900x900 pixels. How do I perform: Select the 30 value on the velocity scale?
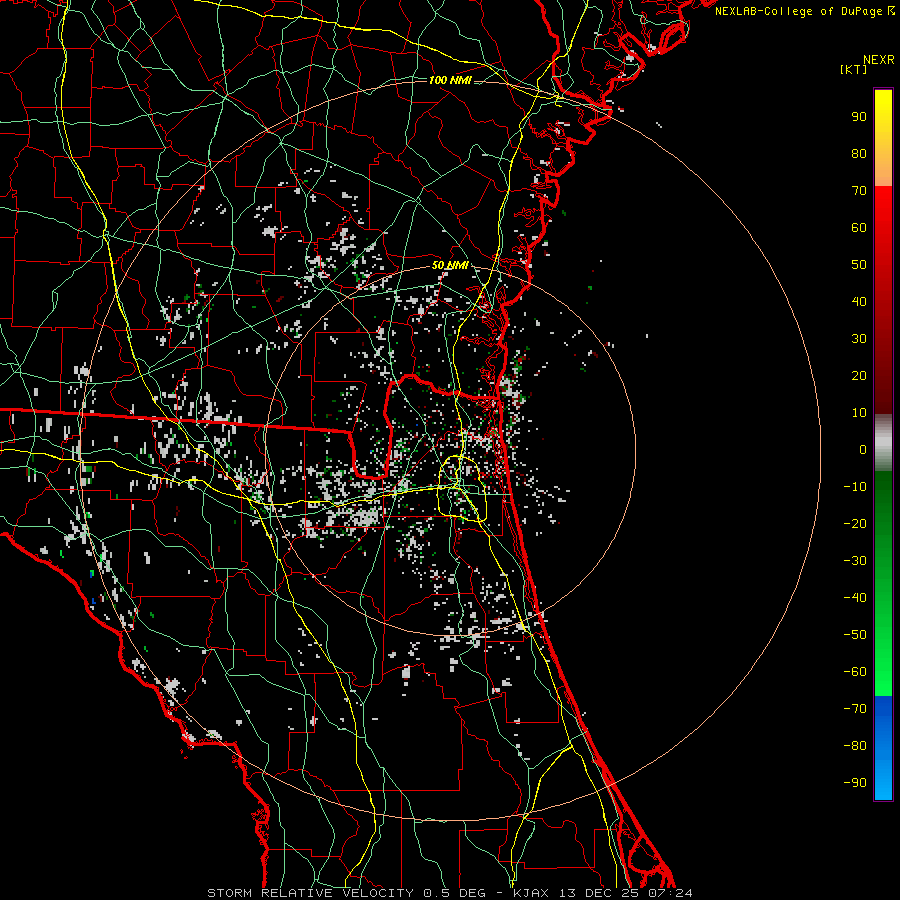(x=859, y=339)
